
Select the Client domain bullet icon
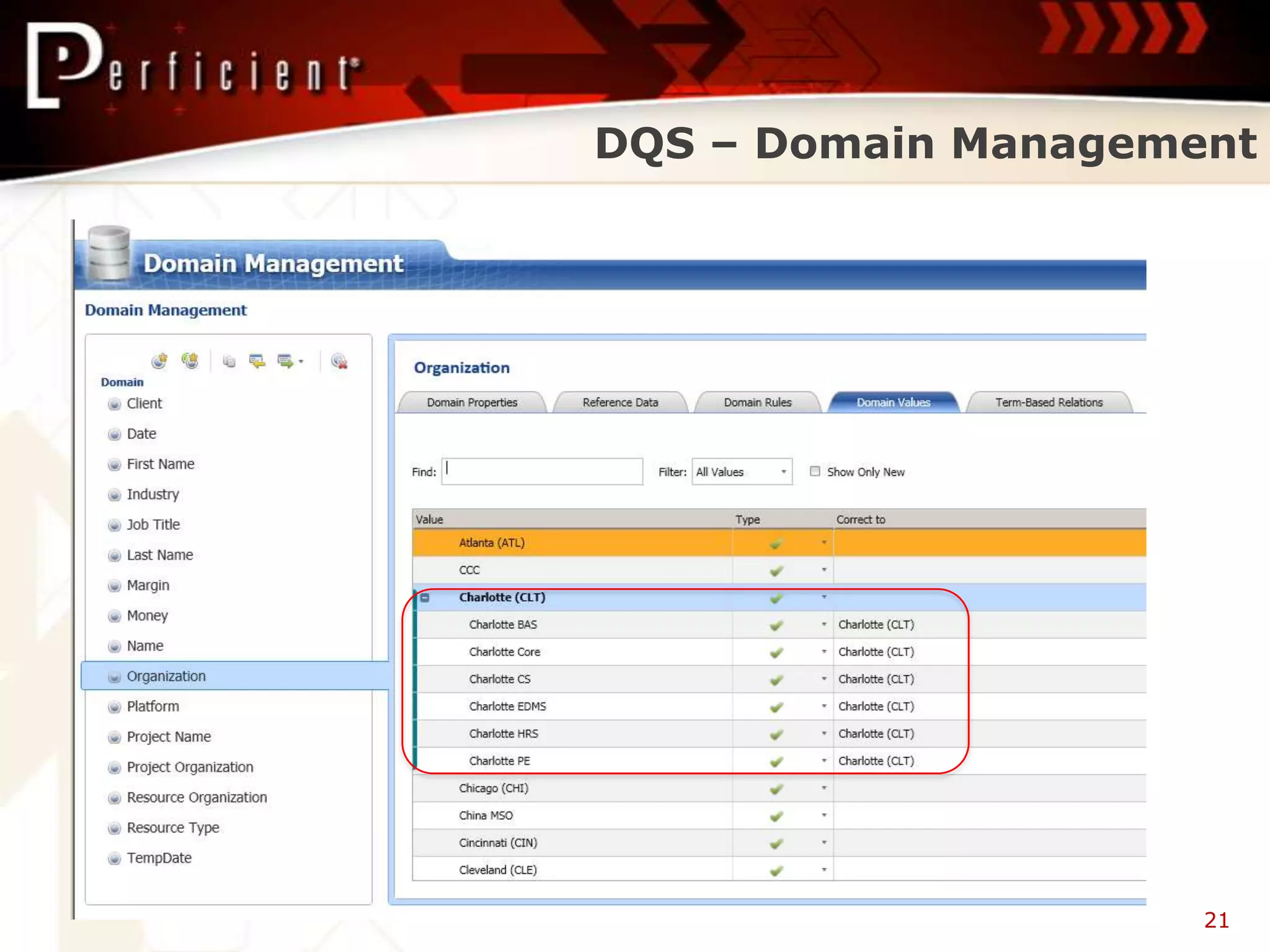(114, 404)
